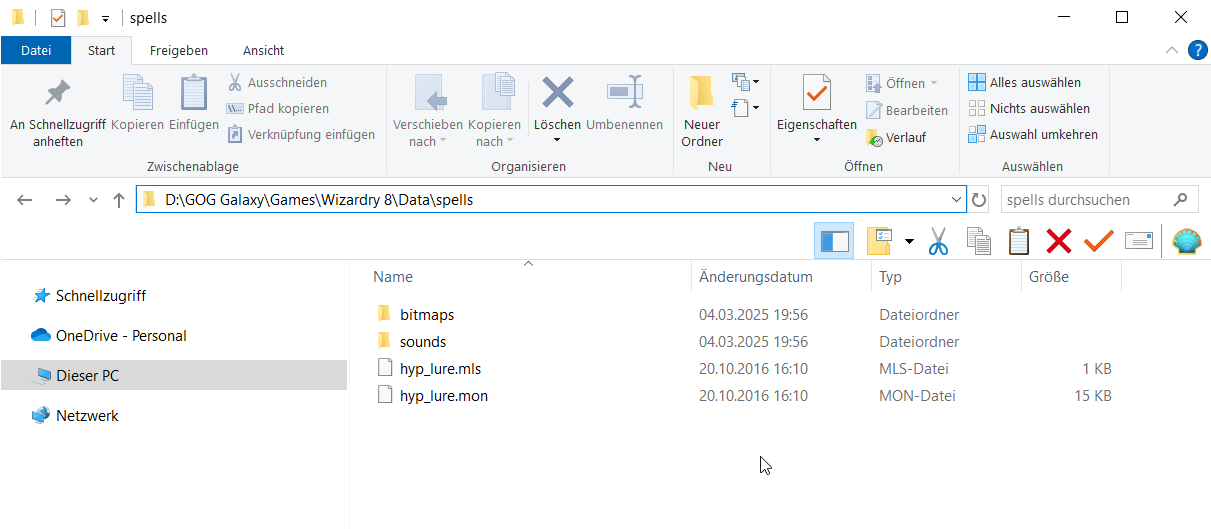Click the seashell icon in the toolbar
Viewport: 1211px width, 529px height.
point(1186,241)
